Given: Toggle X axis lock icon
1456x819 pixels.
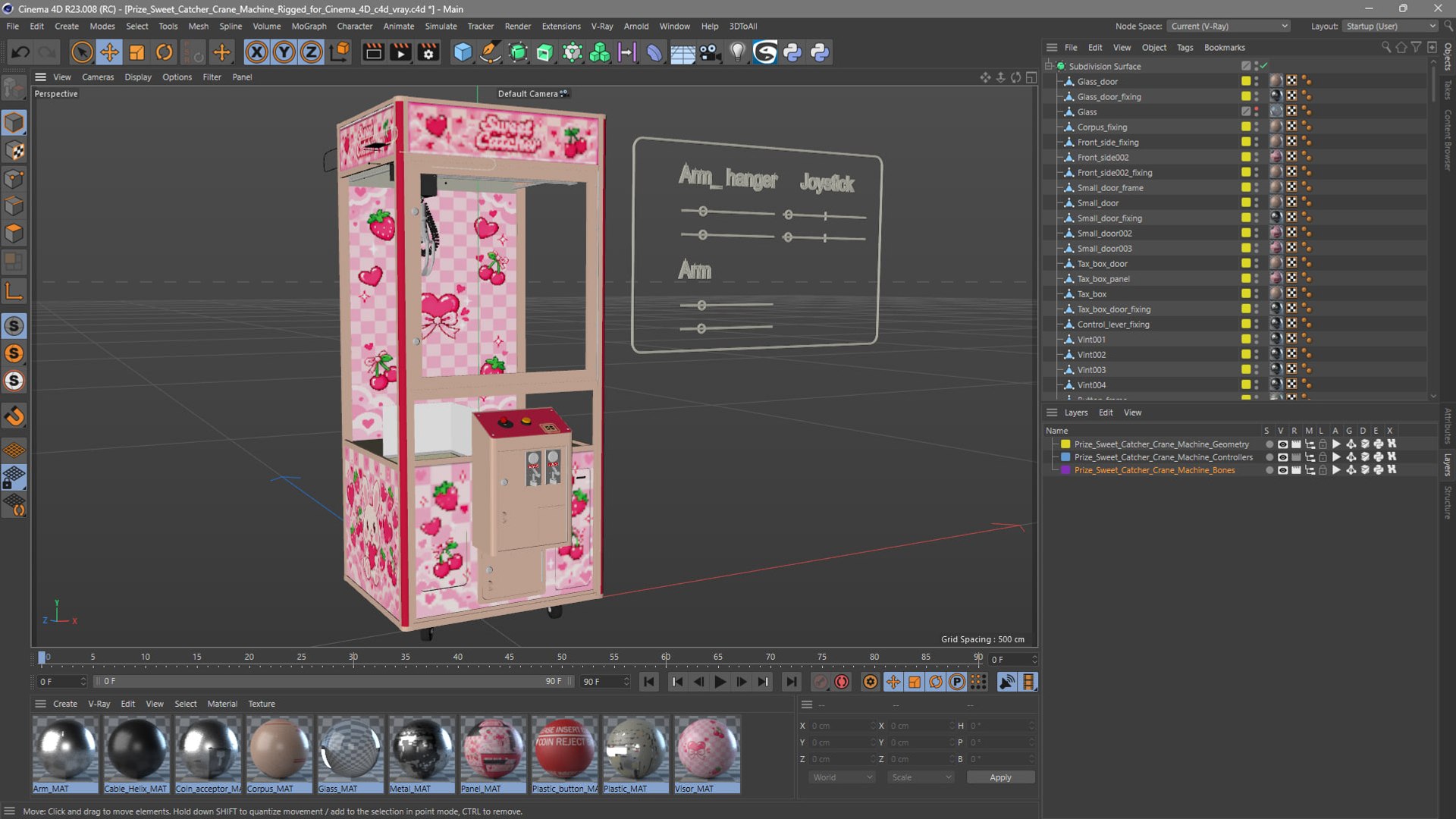Looking at the screenshot, I should 256,52.
